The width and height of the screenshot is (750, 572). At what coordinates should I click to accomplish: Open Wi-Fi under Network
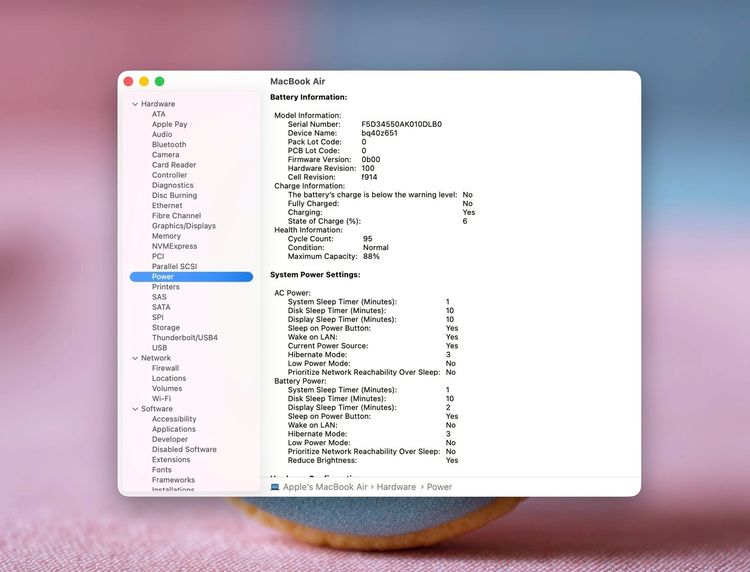pos(161,398)
